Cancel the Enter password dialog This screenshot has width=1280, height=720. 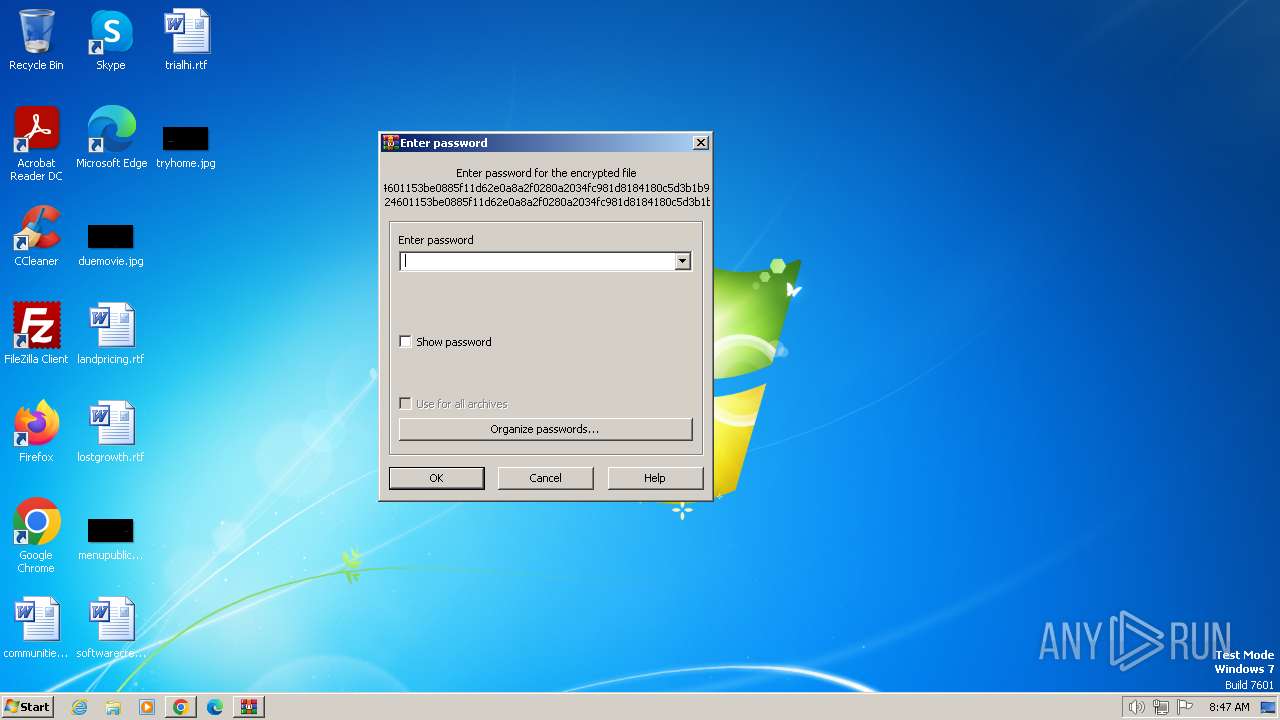545,478
